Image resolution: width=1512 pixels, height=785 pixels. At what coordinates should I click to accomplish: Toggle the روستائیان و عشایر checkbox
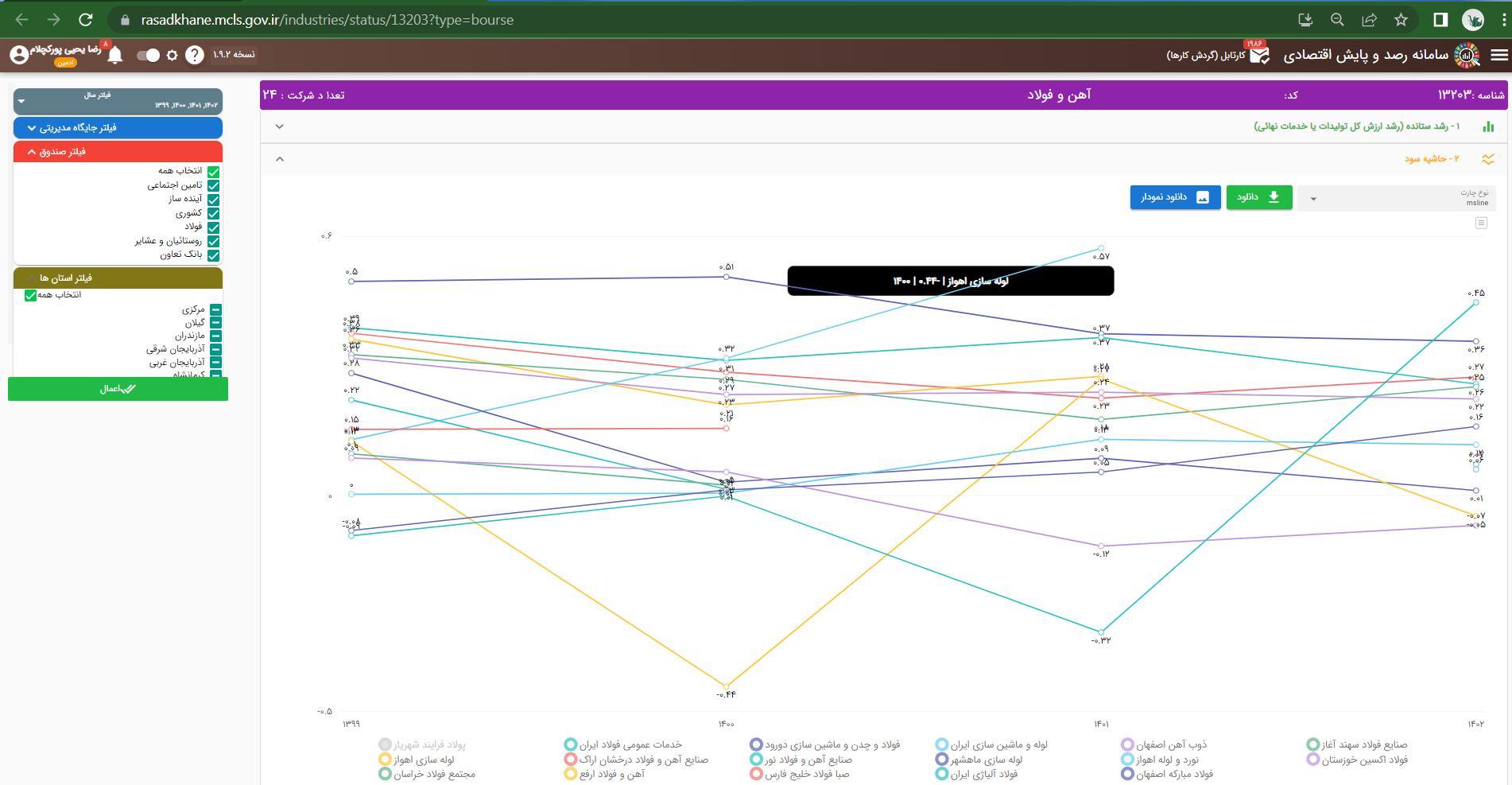point(213,241)
